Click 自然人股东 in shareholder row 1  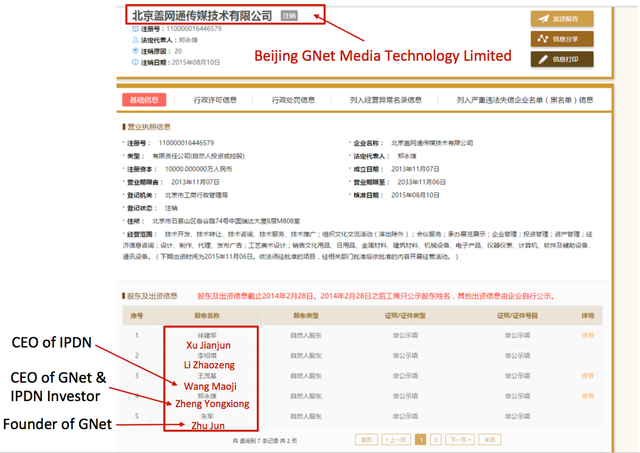[306, 335]
